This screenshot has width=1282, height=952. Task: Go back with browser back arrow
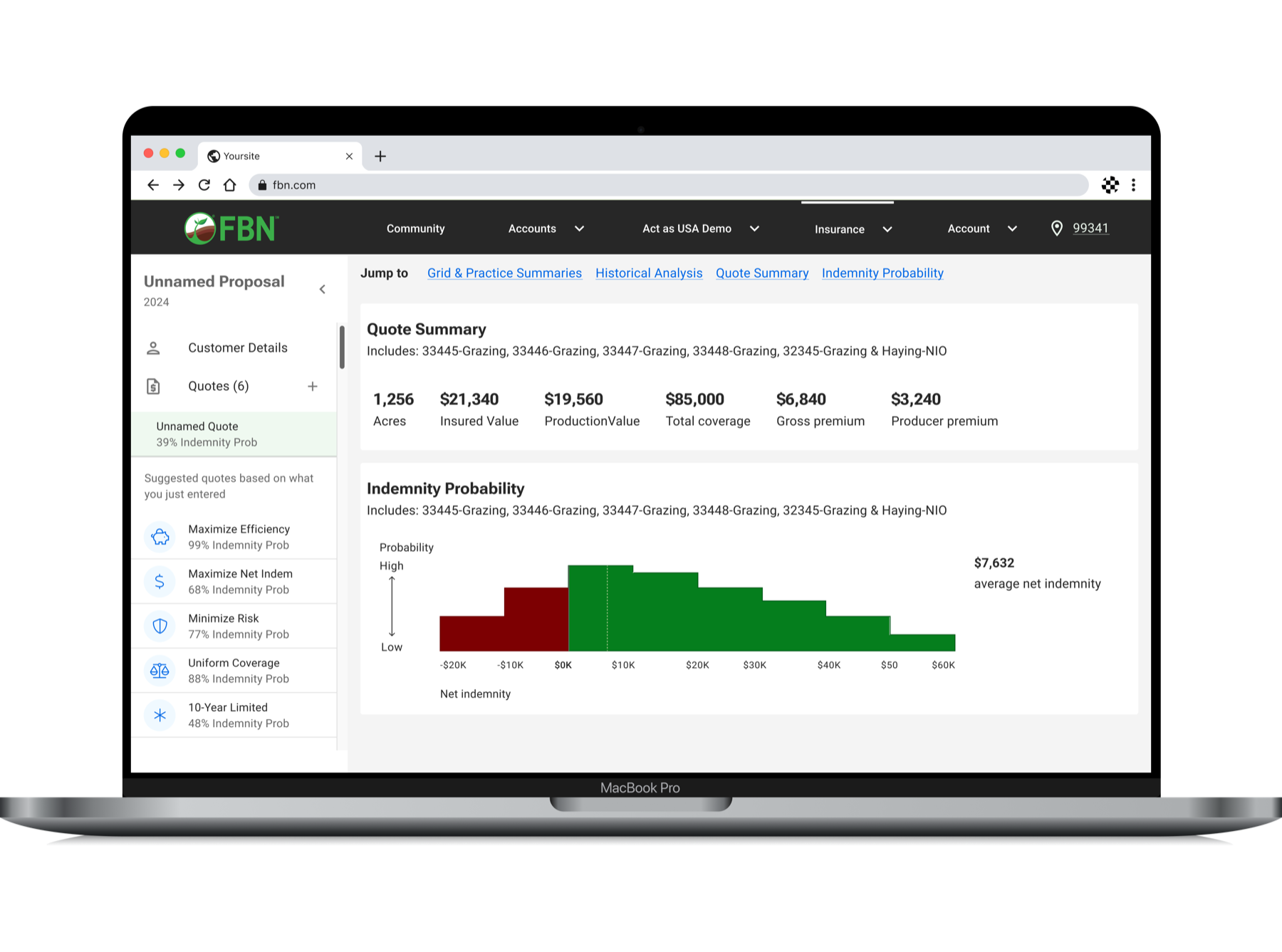tap(153, 185)
